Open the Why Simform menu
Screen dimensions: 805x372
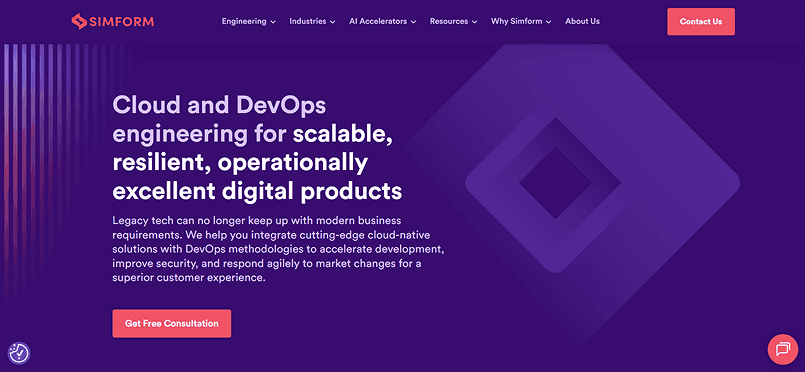point(521,22)
